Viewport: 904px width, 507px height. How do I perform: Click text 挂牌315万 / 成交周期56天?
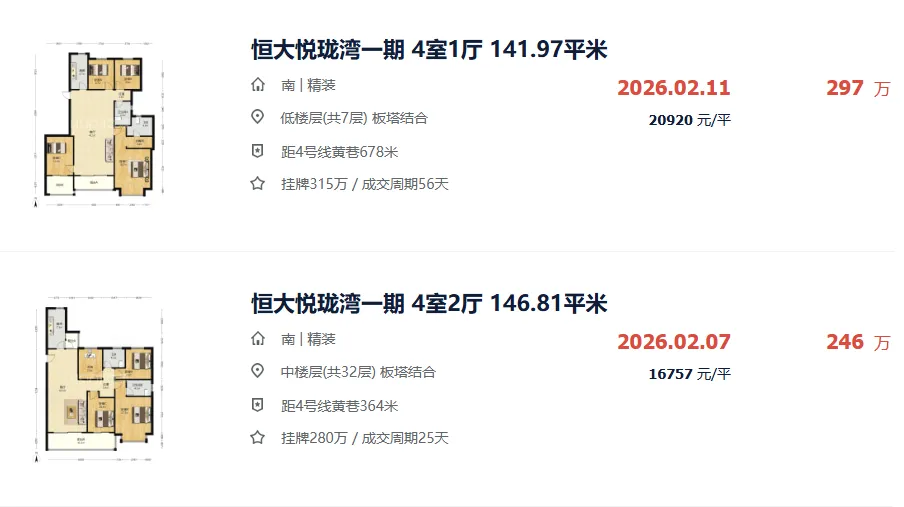tap(364, 184)
